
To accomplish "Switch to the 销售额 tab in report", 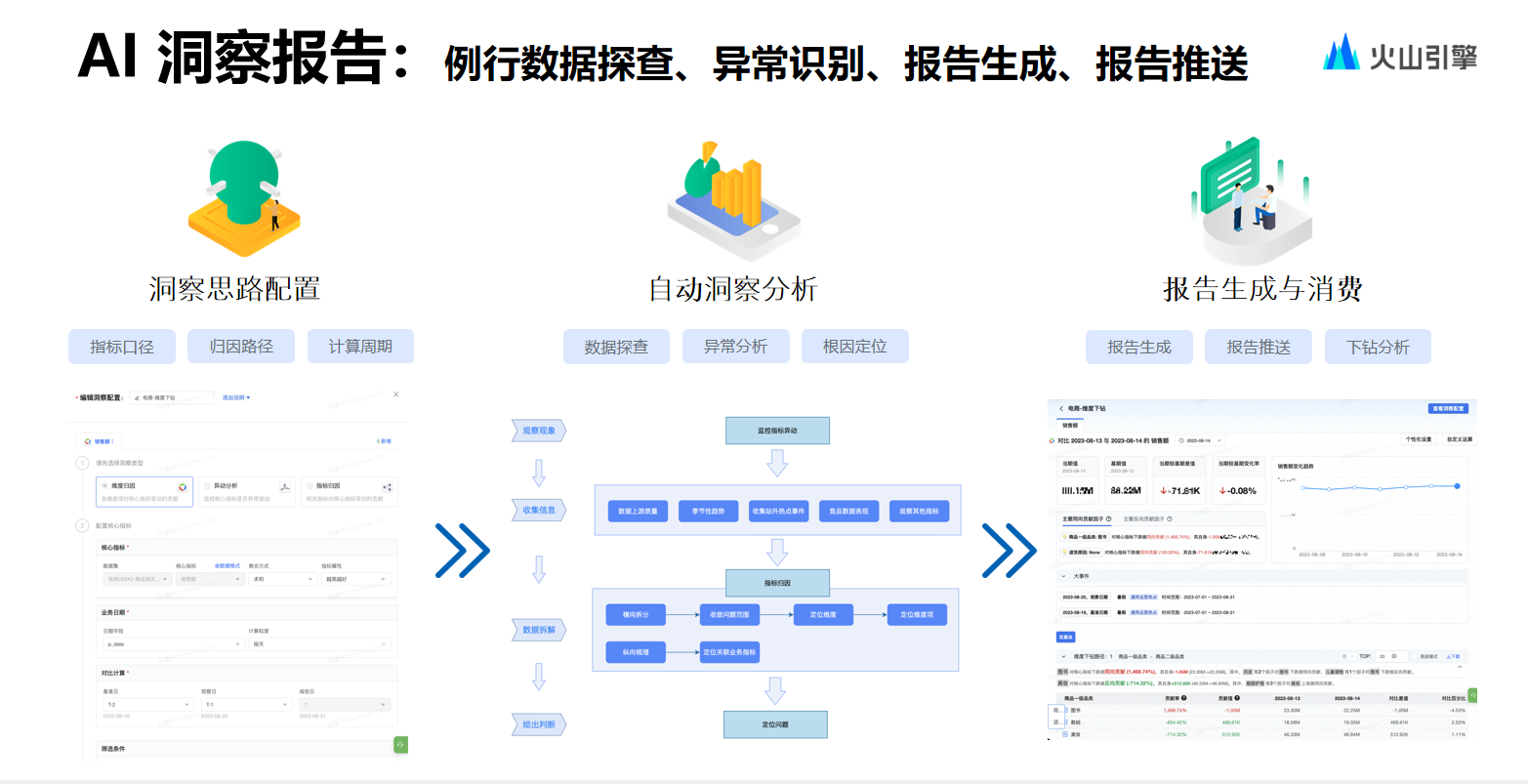I will [x=1070, y=426].
